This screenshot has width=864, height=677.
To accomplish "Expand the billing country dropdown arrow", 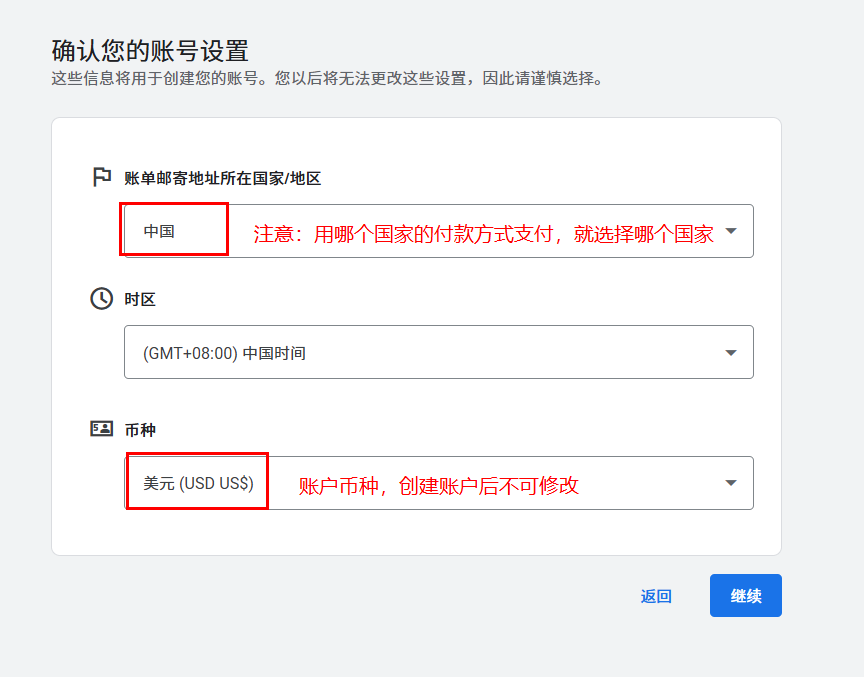I will [730, 231].
